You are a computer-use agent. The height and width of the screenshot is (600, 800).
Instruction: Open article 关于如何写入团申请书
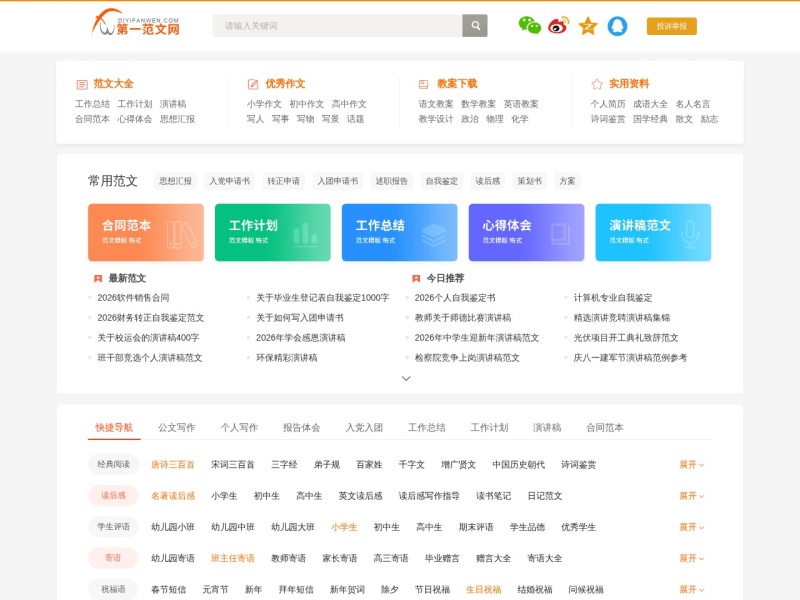tap(300, 318)
